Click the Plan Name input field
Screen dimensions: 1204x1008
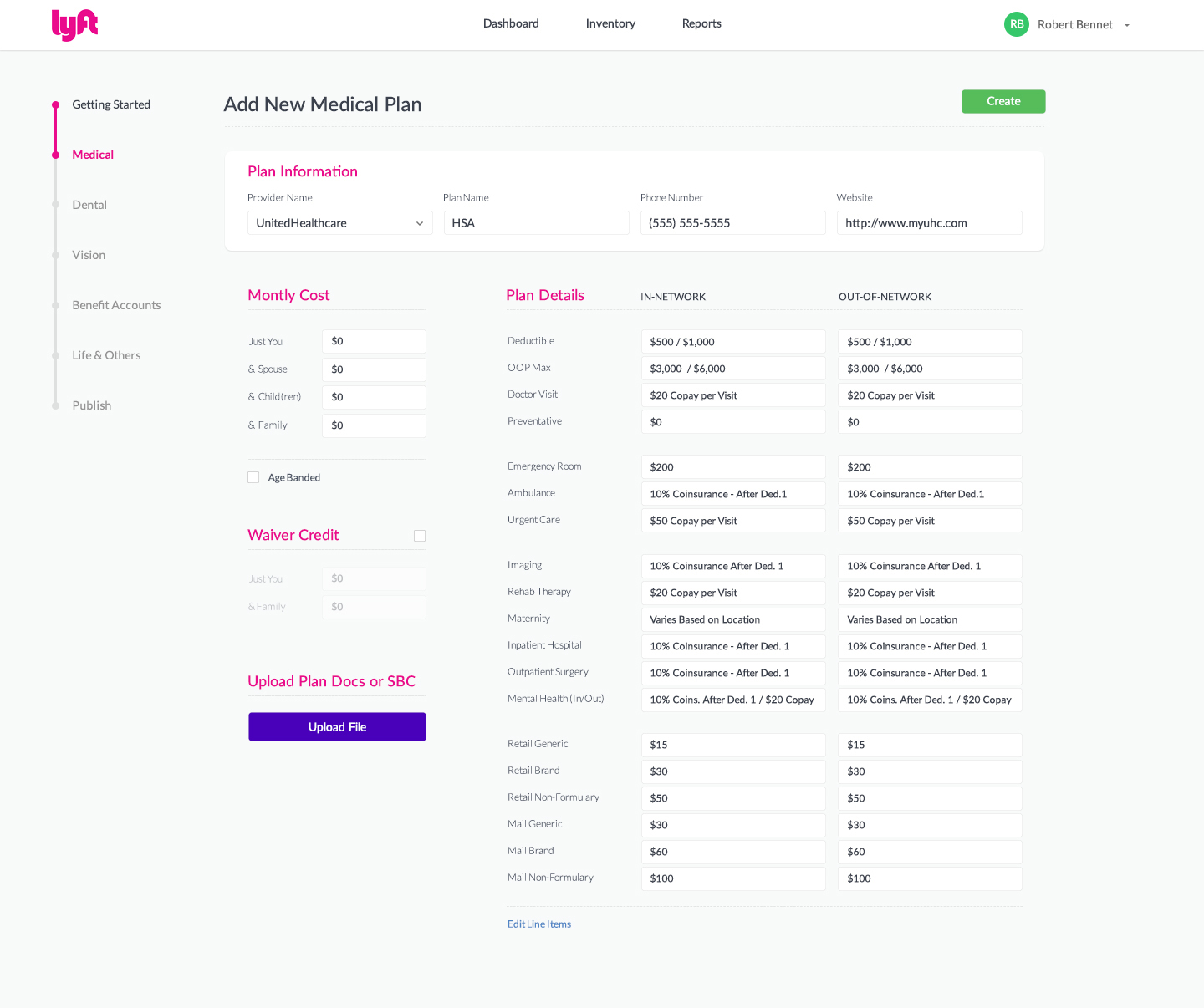click(536, 223)
